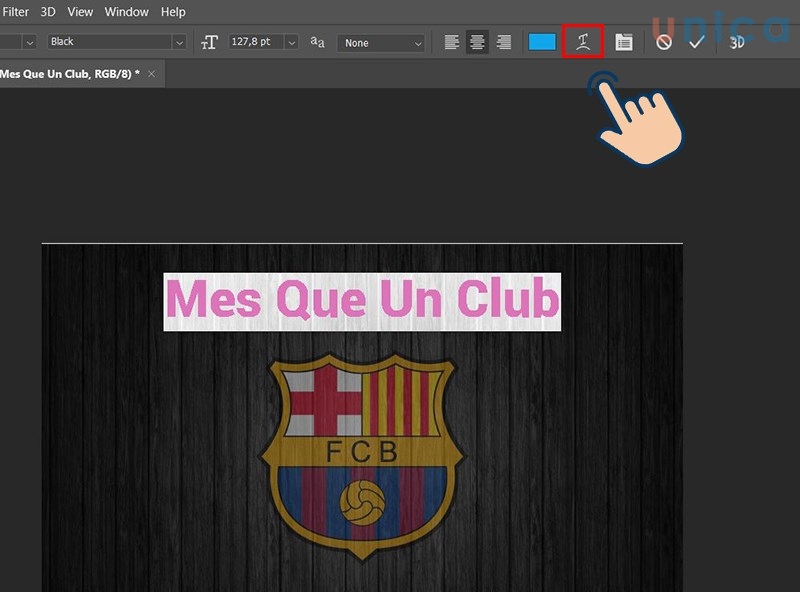Click the font size icon

tap(208, 43)
